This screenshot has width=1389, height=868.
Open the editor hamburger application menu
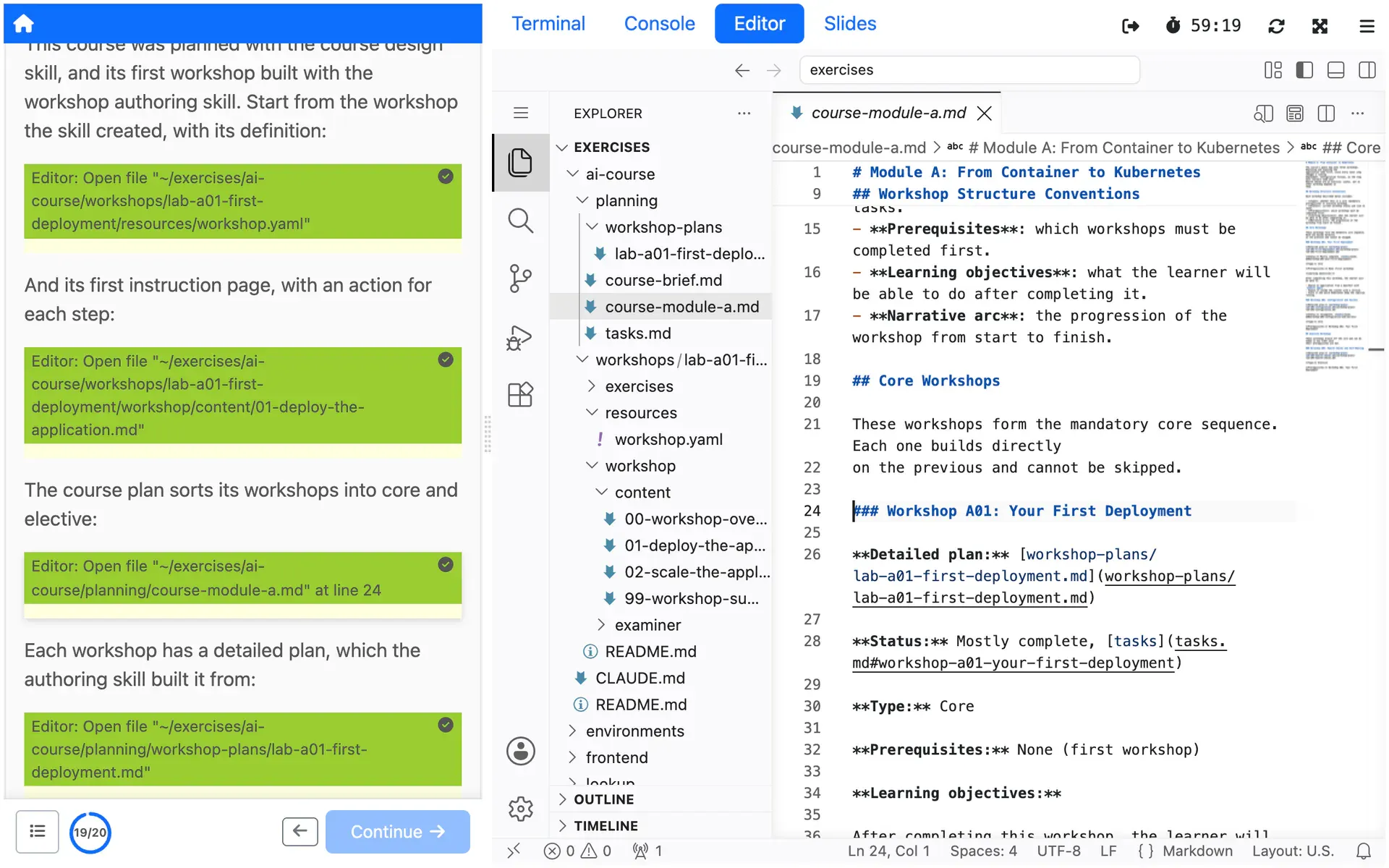[520, 113]
